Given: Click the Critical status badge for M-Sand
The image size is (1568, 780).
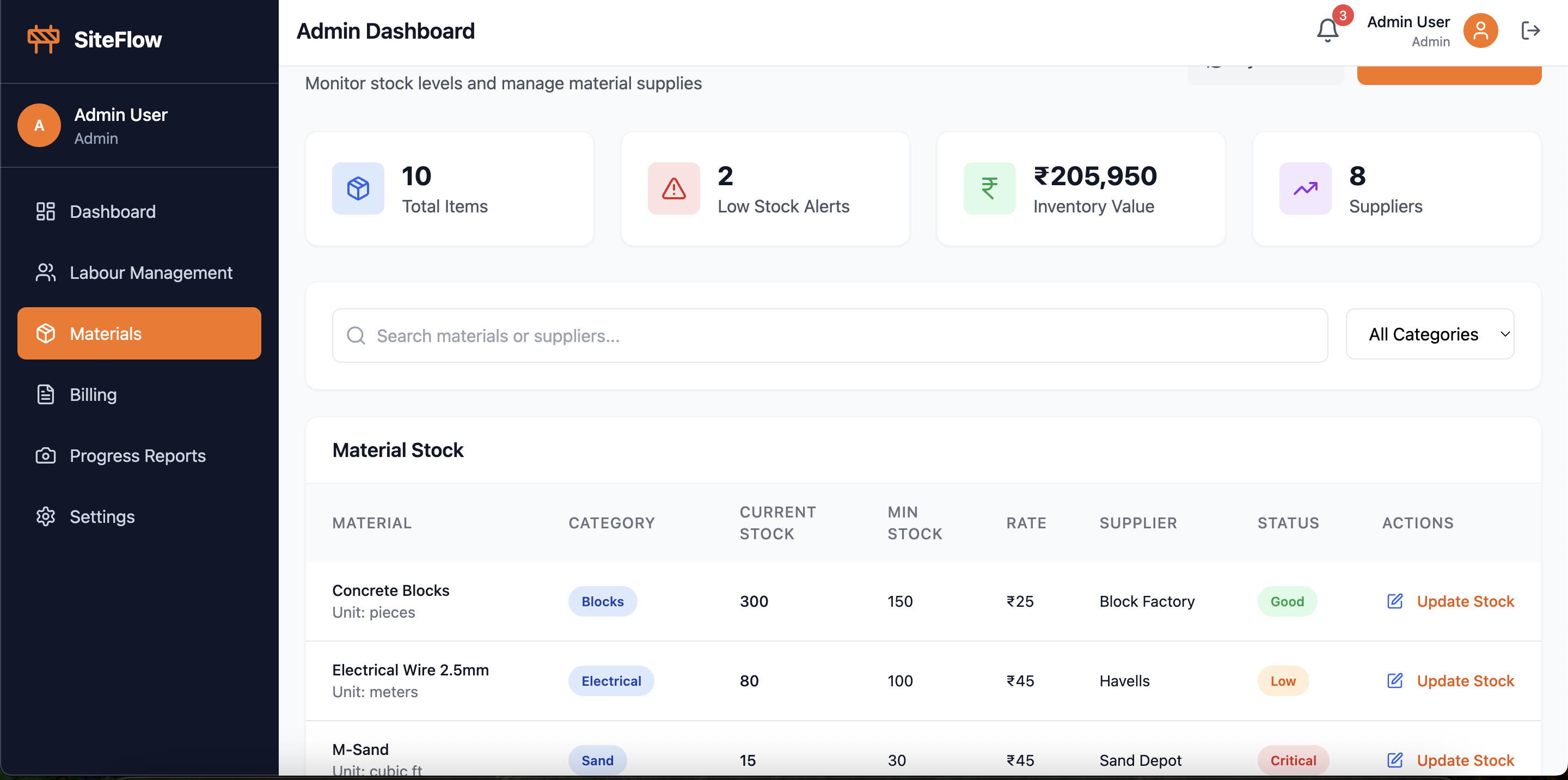Looking at the screenshot, I should click(x=1293, y=760).
